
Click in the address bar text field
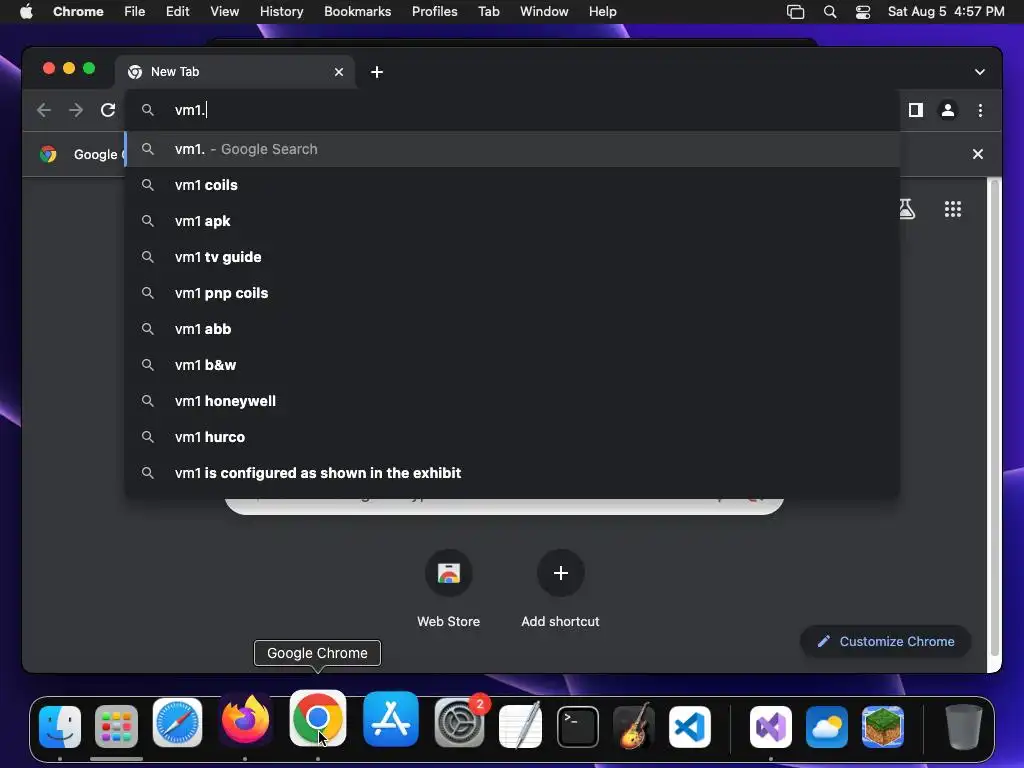513,110
